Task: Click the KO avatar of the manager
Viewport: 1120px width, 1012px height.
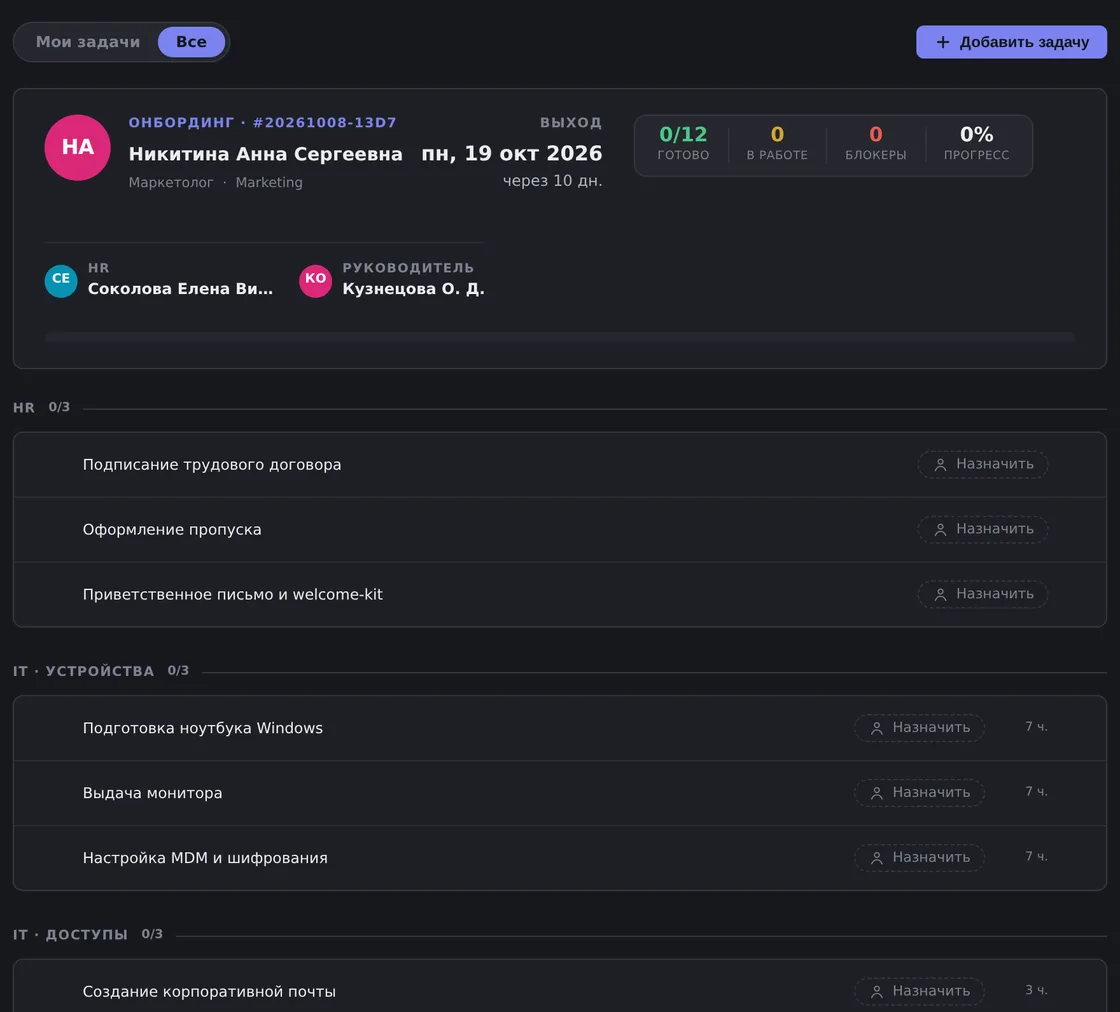Action: (315, 280)
